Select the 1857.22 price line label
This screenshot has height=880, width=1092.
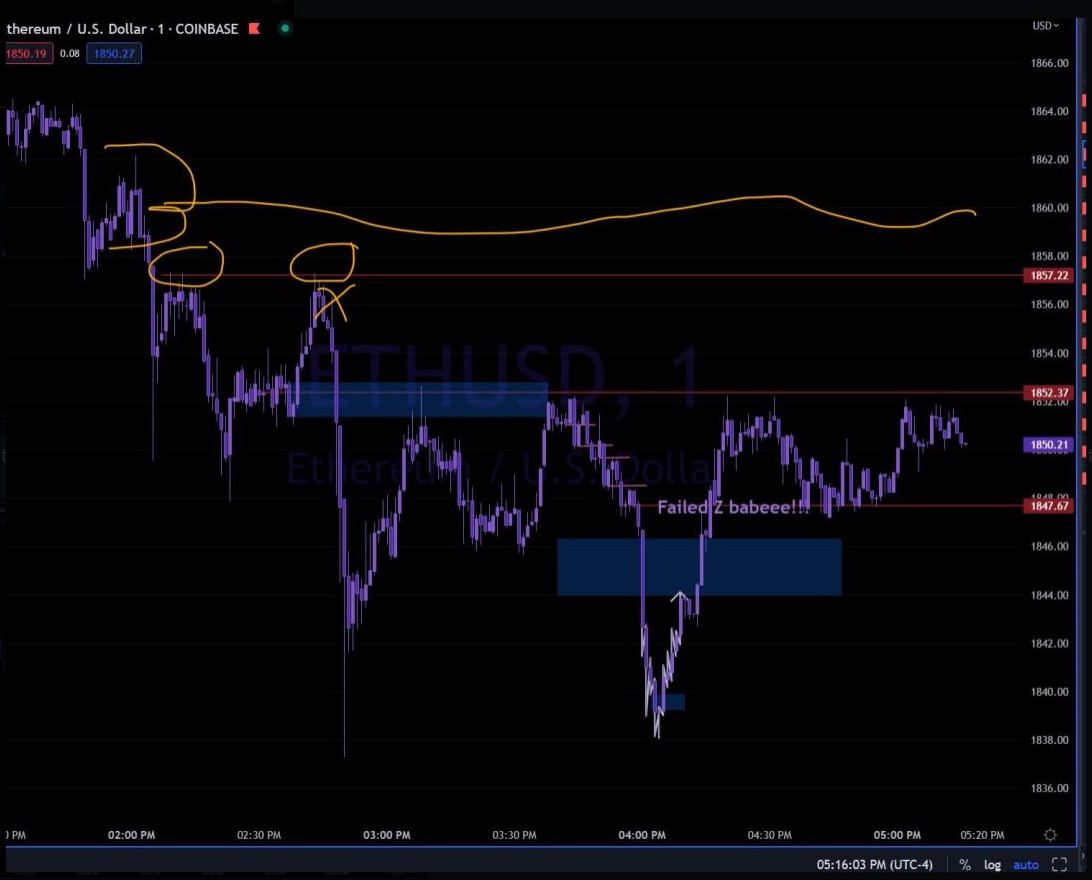pos(1048,276)
